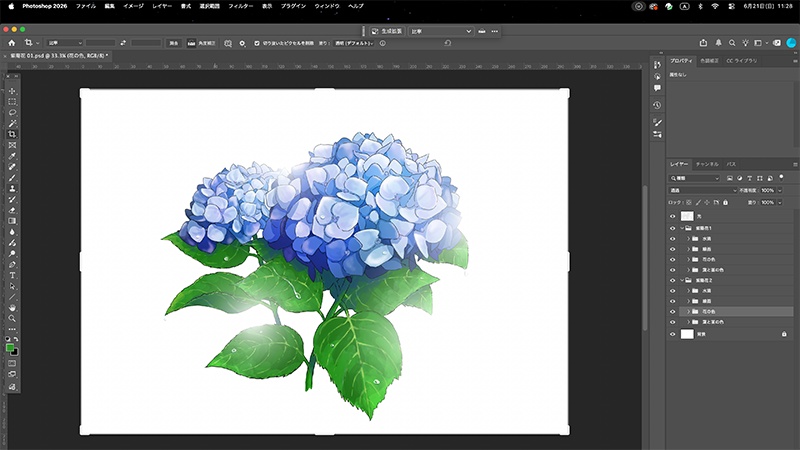
Task: Open crop fill content dropdown
Action: tap(354, 43)
